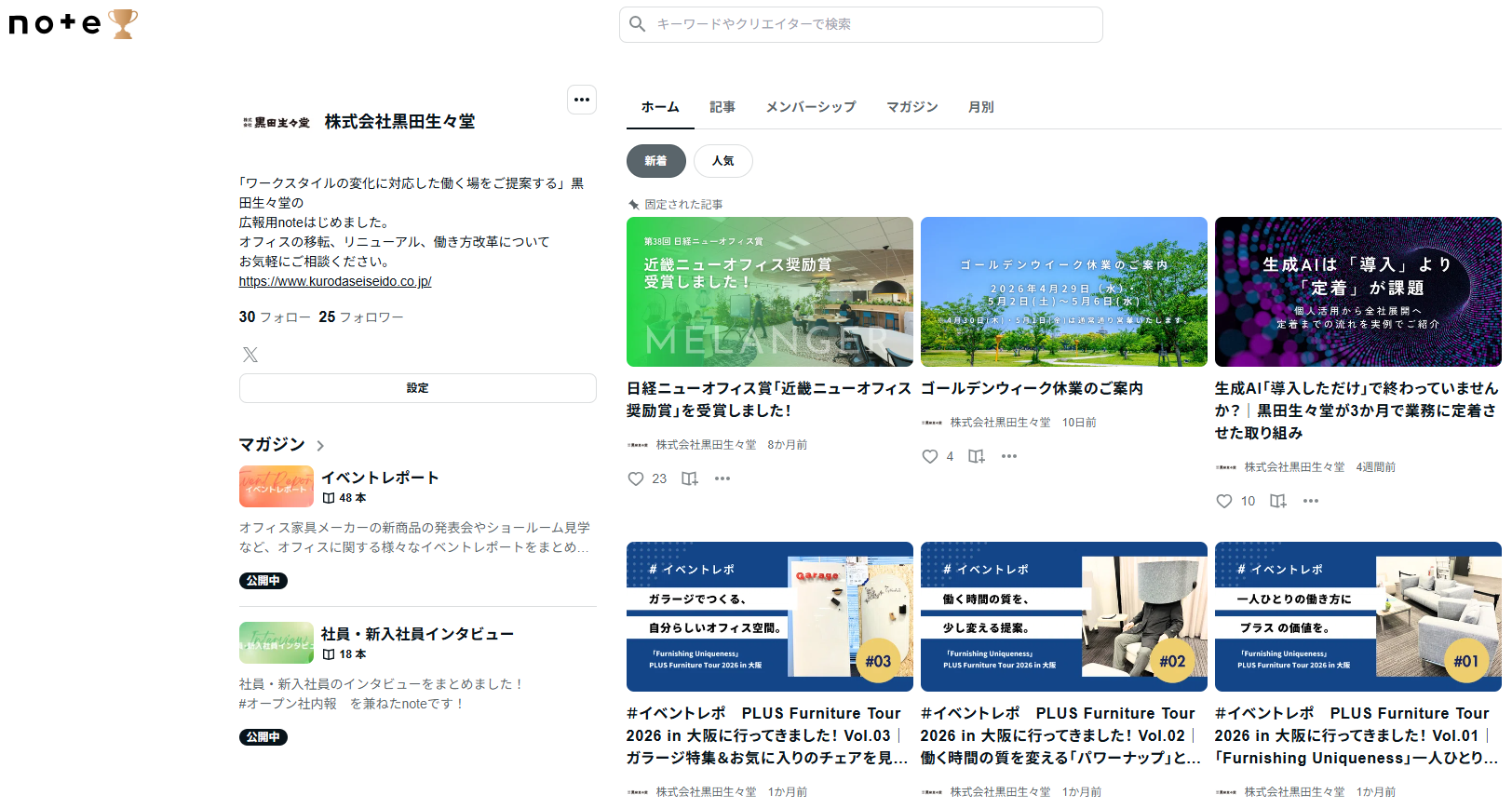Open the 生成AI 定着が課題 thumbnail

point(1358,291)
